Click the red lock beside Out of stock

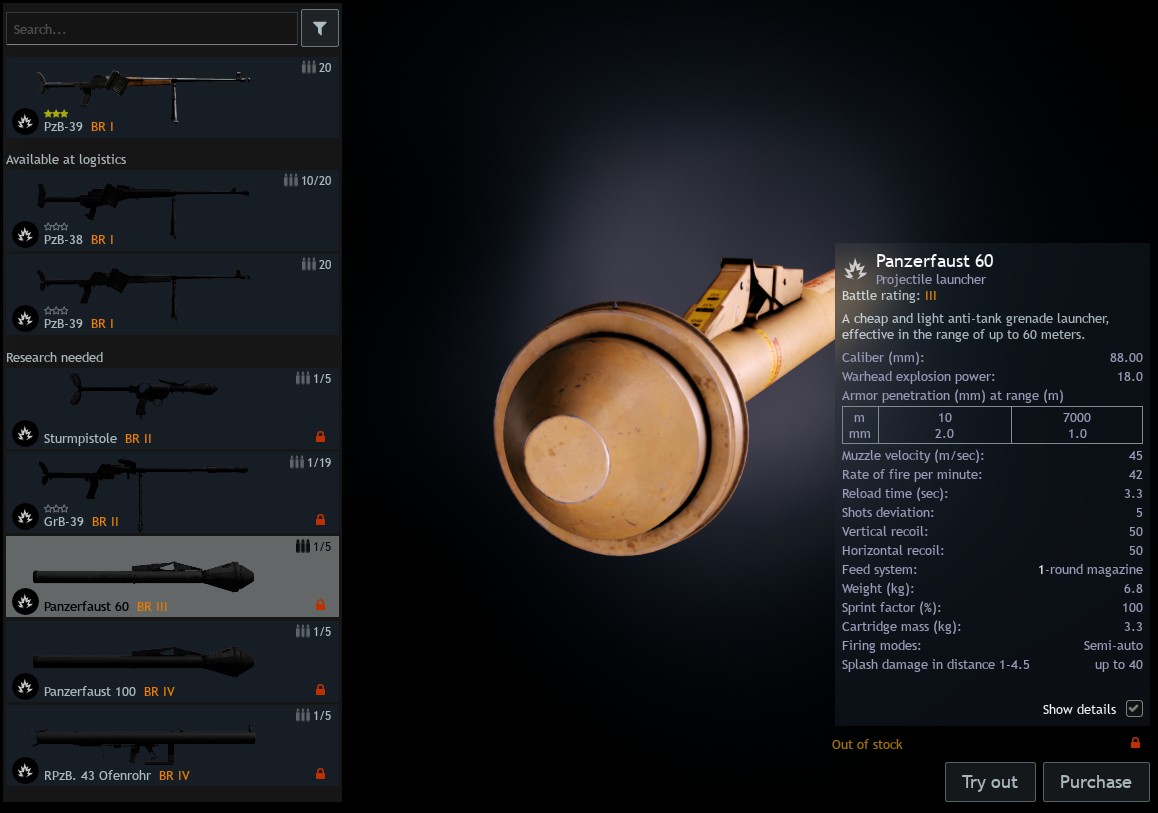1135,743
